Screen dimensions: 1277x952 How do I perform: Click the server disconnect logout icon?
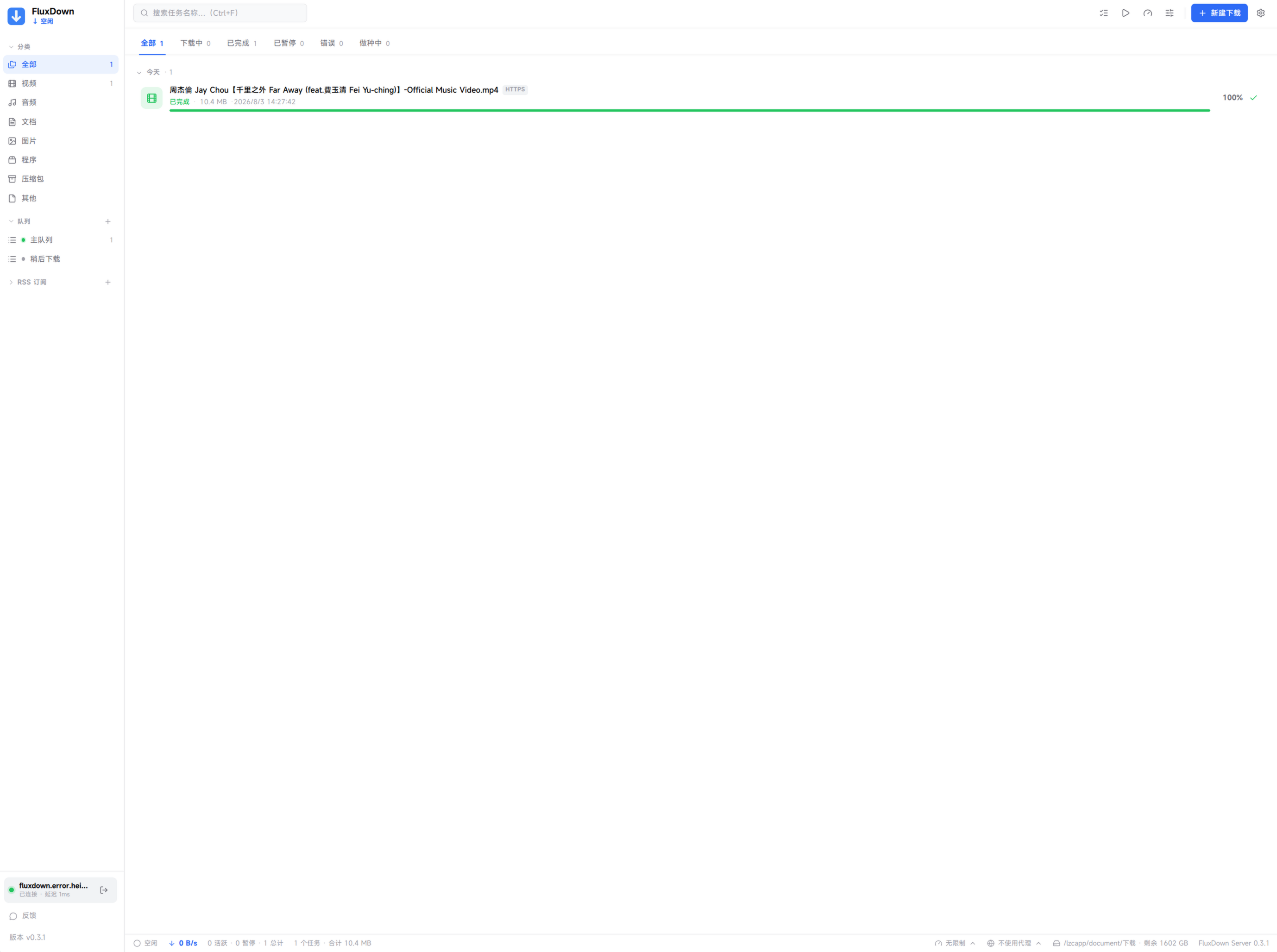(x=104, y=890)
